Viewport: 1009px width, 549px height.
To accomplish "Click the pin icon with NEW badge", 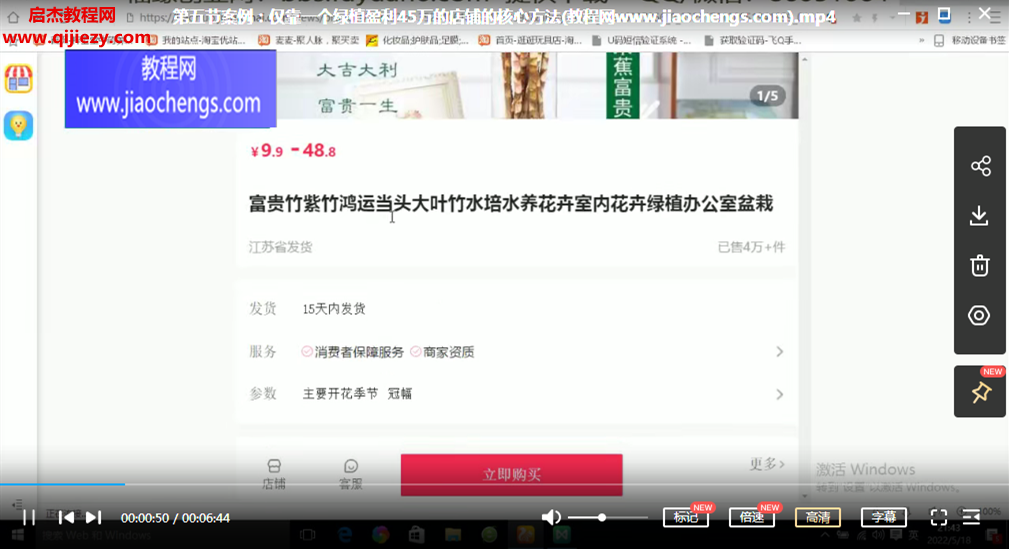I will [980, 391].
